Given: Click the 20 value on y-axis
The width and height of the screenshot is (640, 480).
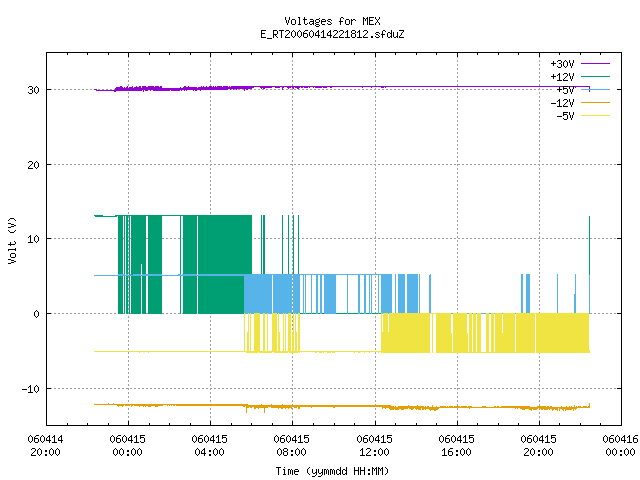Looking at the screenshot, I should coord(33,165).
